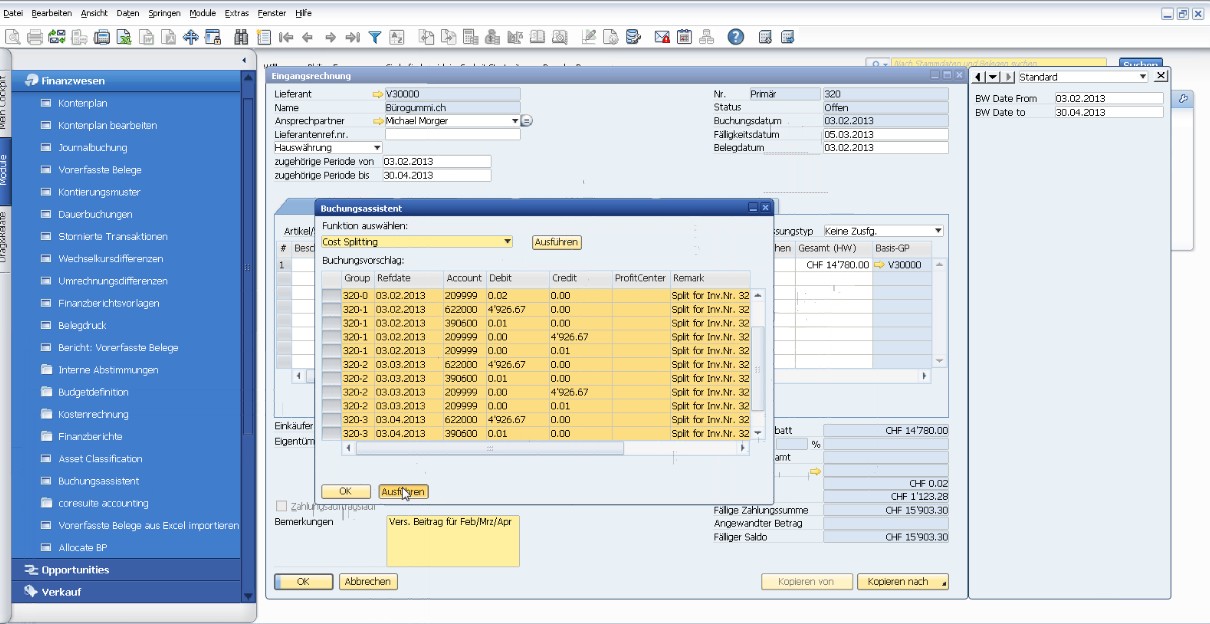Open help via blue question mark icon

click(735, 38)
